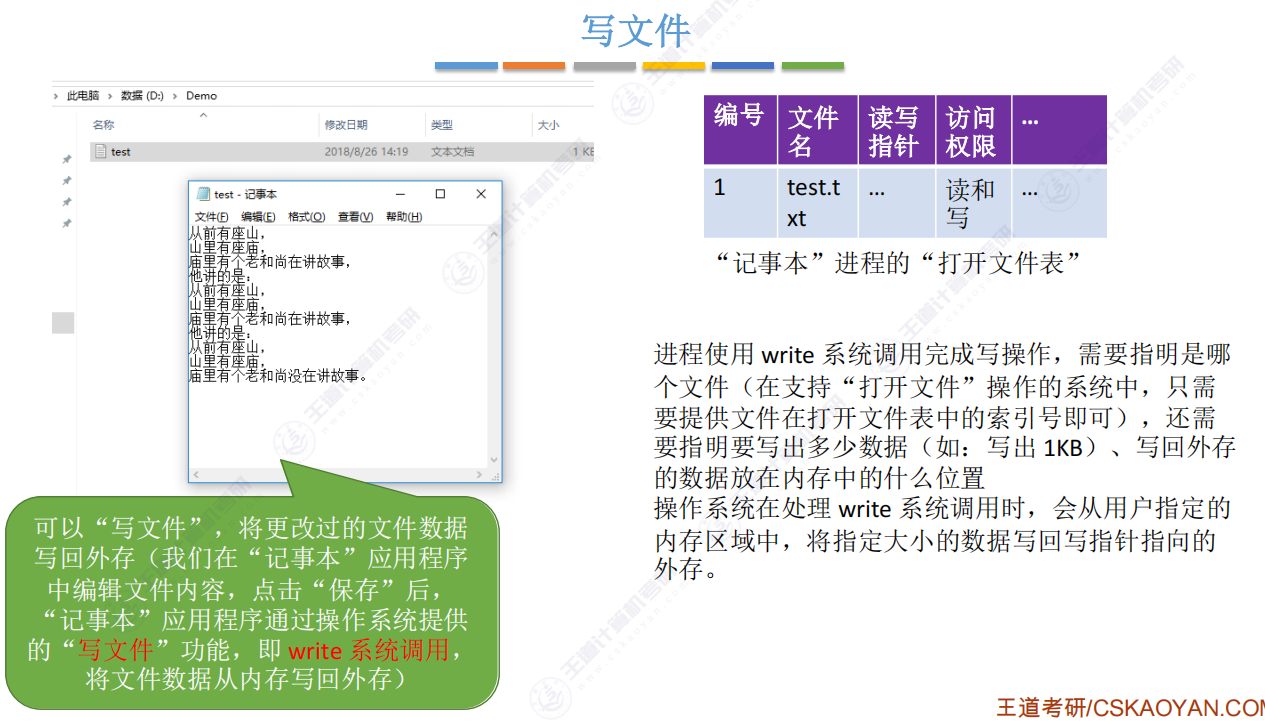
Task: Open the 帮助(H) menu in Notepad
Action: tap(403, 217)
